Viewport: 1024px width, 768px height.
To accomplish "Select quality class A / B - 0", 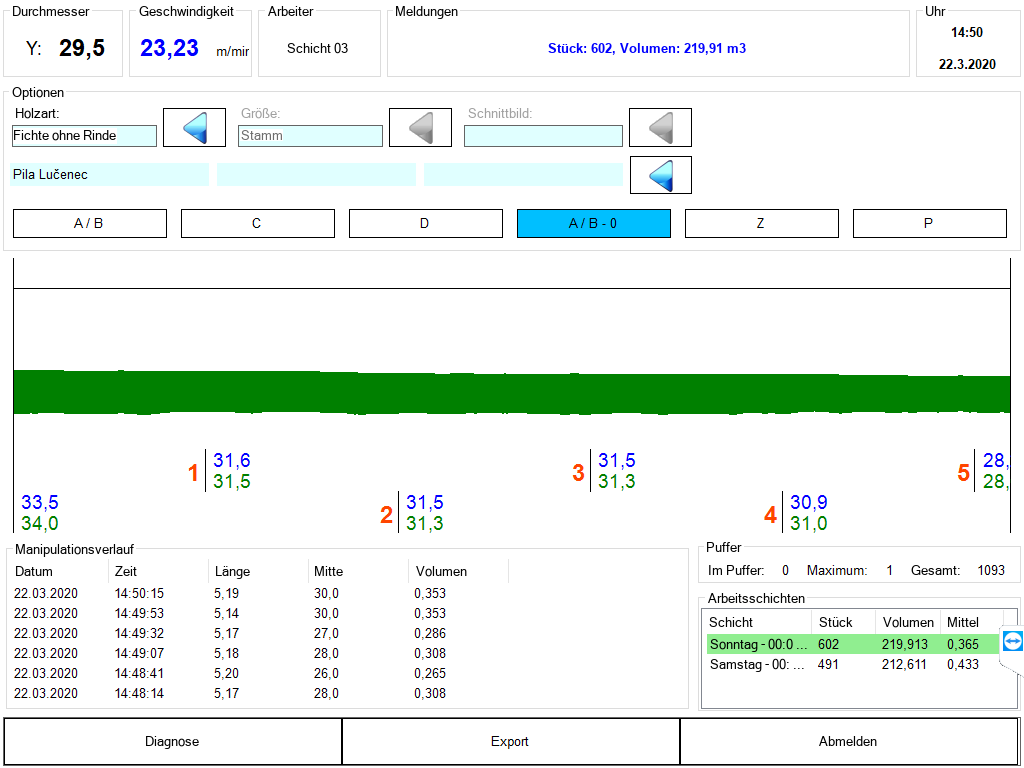I will 594,223.
